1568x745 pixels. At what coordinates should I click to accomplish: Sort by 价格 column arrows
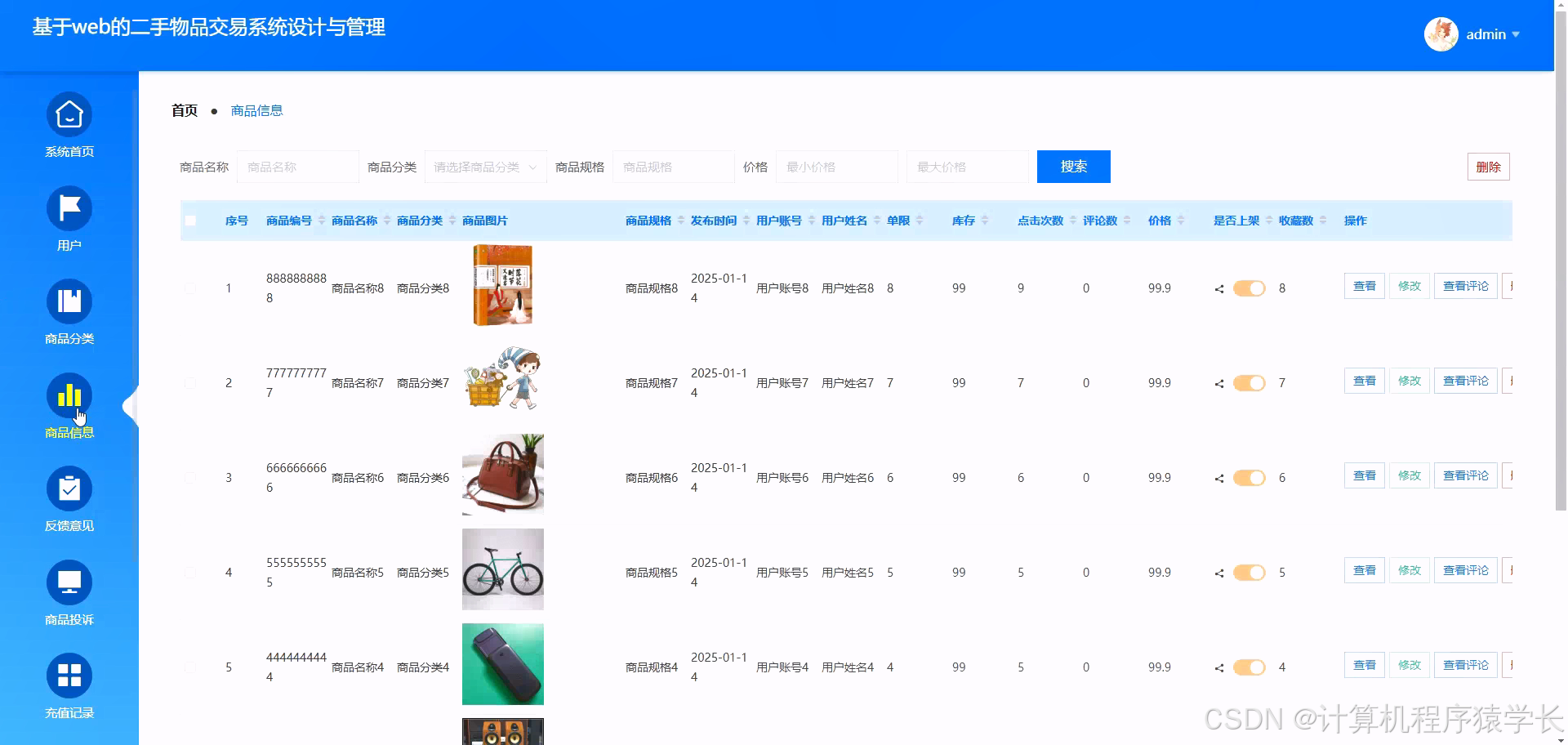coord(1181,221)
